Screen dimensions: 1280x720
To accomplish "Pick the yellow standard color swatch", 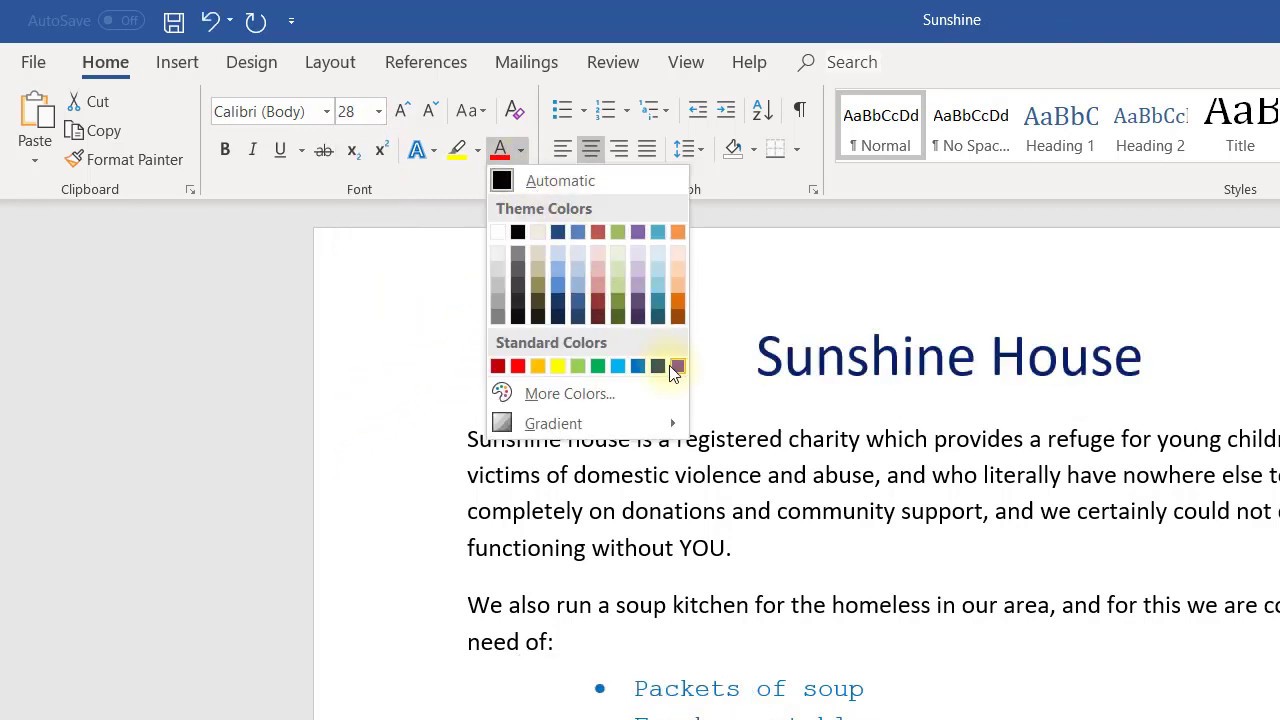I will click(557, 366).
